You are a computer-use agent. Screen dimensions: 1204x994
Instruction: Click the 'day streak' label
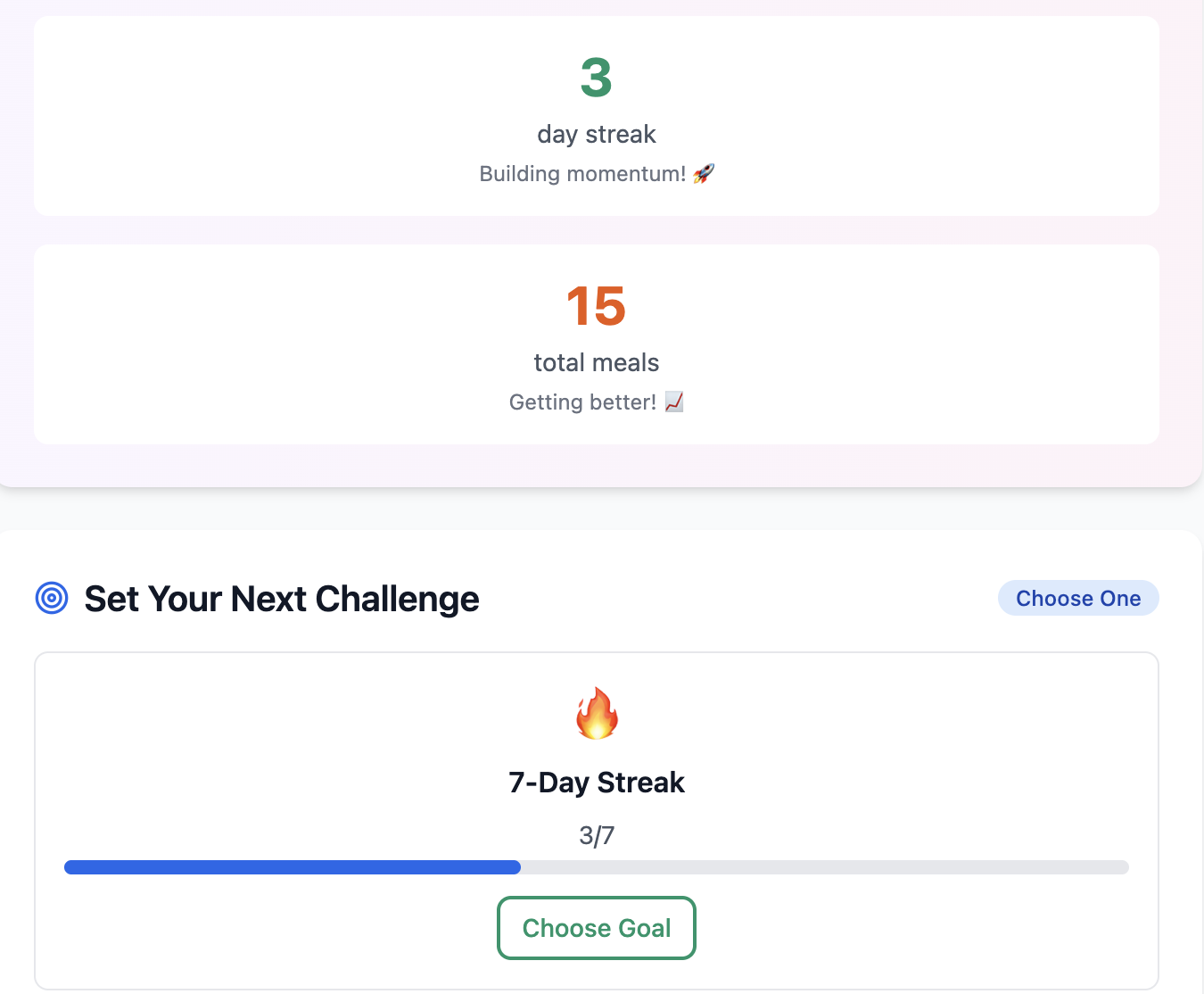coord(596,134)
